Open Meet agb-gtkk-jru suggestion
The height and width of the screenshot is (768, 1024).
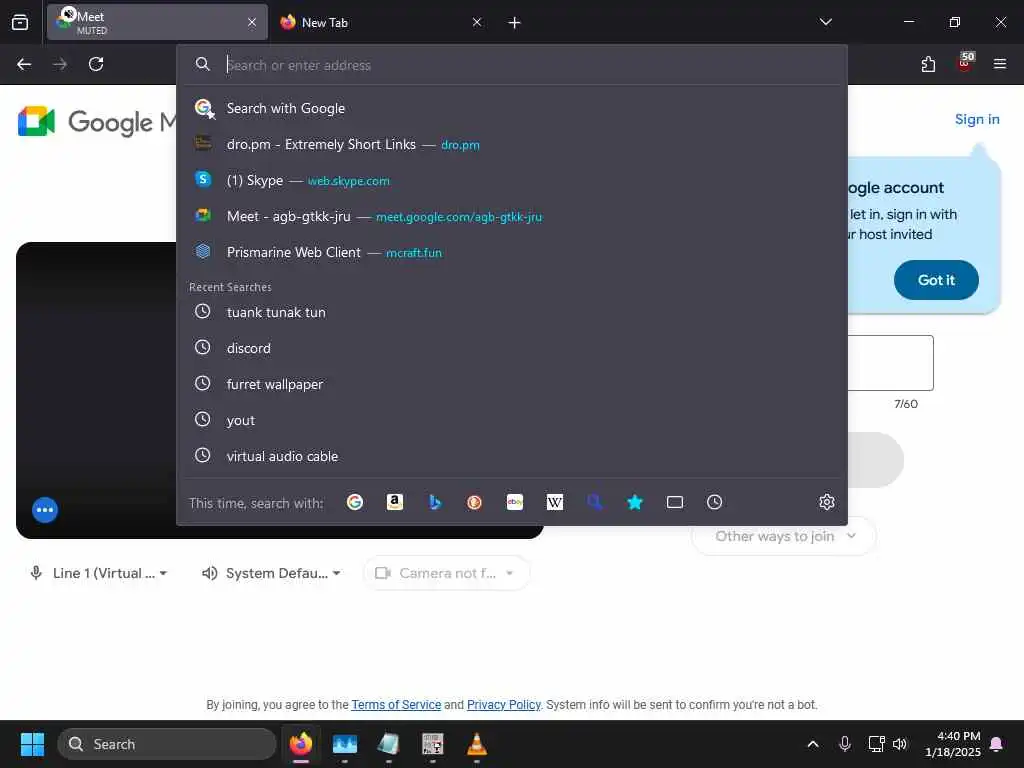(512, 216)
